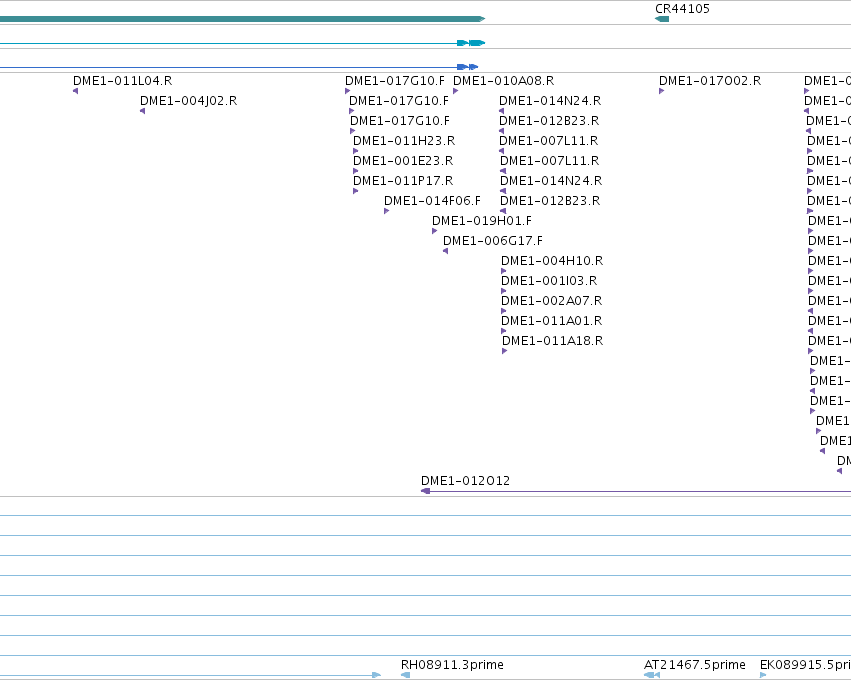The width and height of the screenshot is (851, 680).
Task: Open the DME1-014F06.F feature label
Action: click(x=432, y=201)
